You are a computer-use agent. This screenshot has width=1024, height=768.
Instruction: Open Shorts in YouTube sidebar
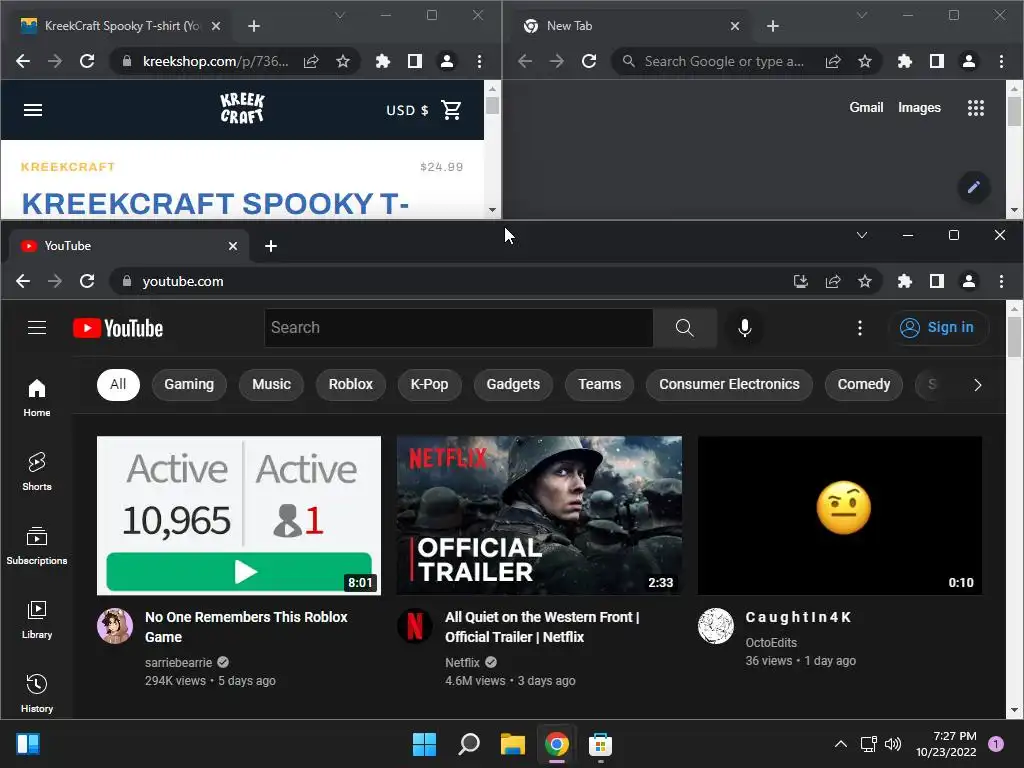(37, 472)
